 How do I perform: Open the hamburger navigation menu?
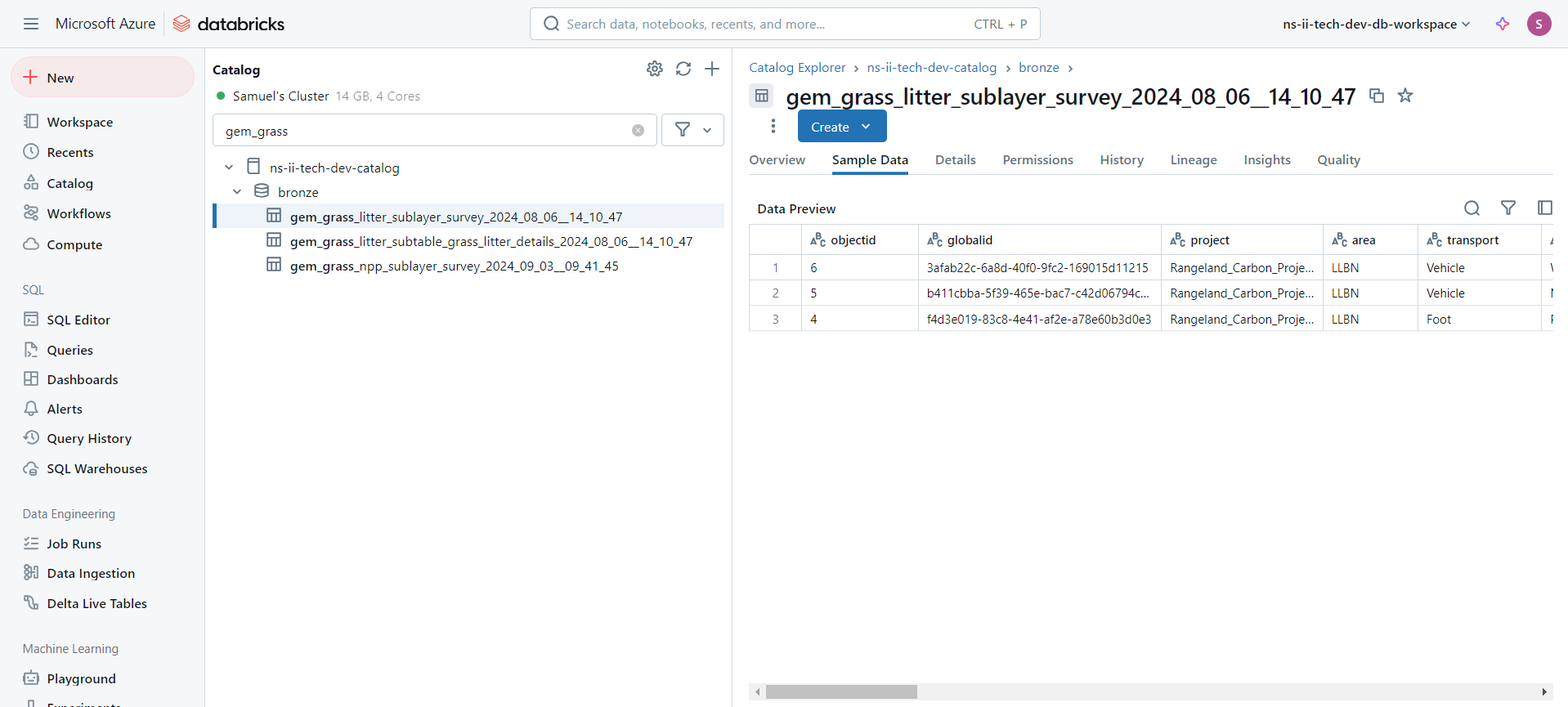point(31,24)
